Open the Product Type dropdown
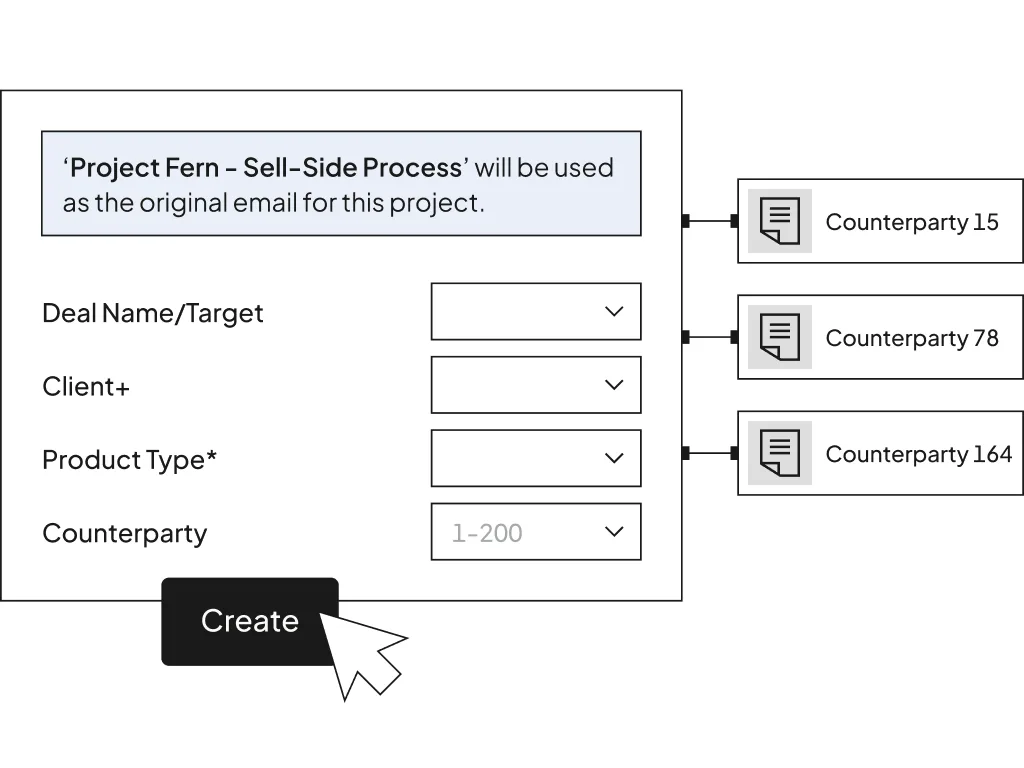The width and height of the screenshot is (1024, 768). (x=536, y=458)
